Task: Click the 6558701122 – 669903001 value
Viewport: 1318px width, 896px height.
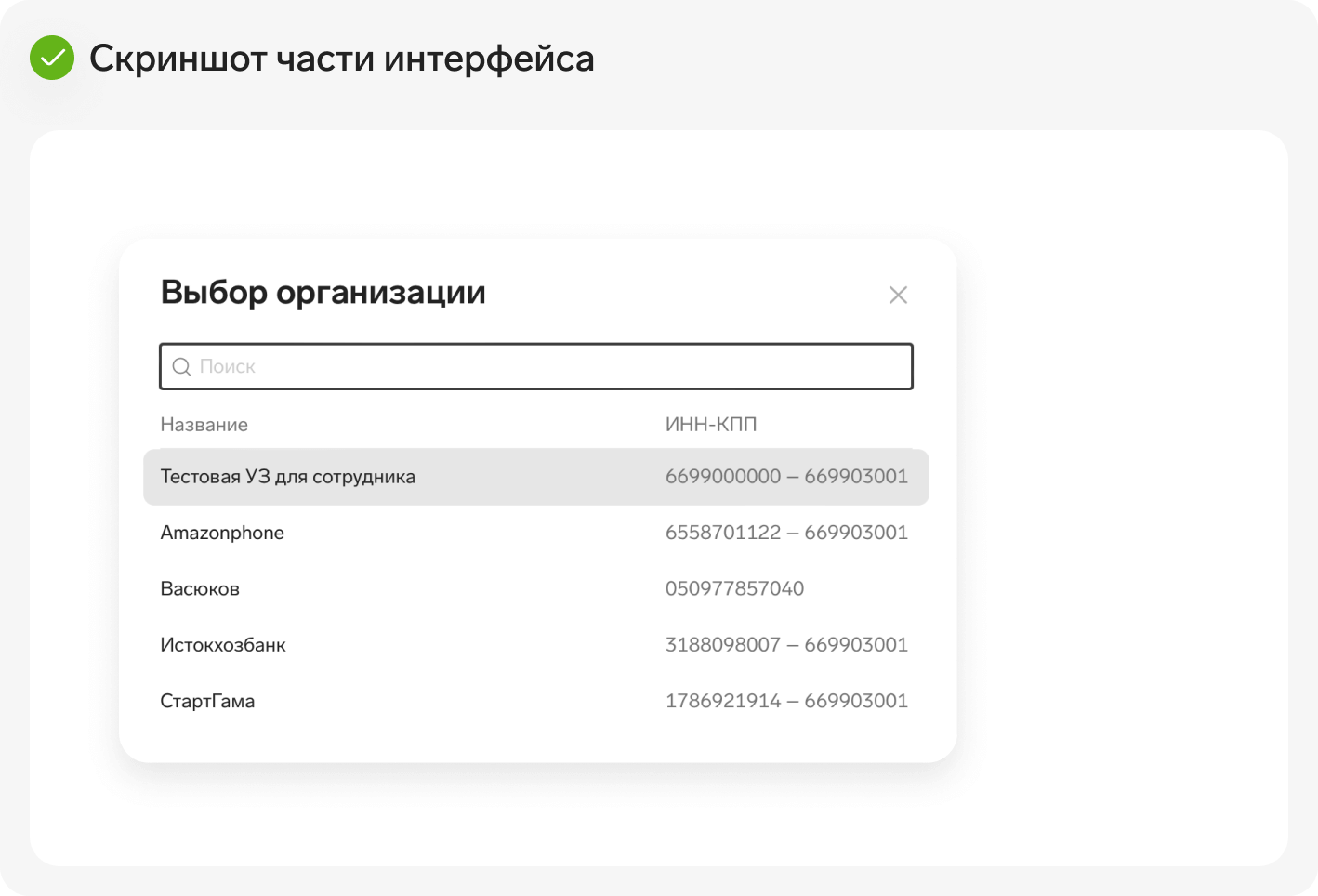Action: [x=786, y=533]
